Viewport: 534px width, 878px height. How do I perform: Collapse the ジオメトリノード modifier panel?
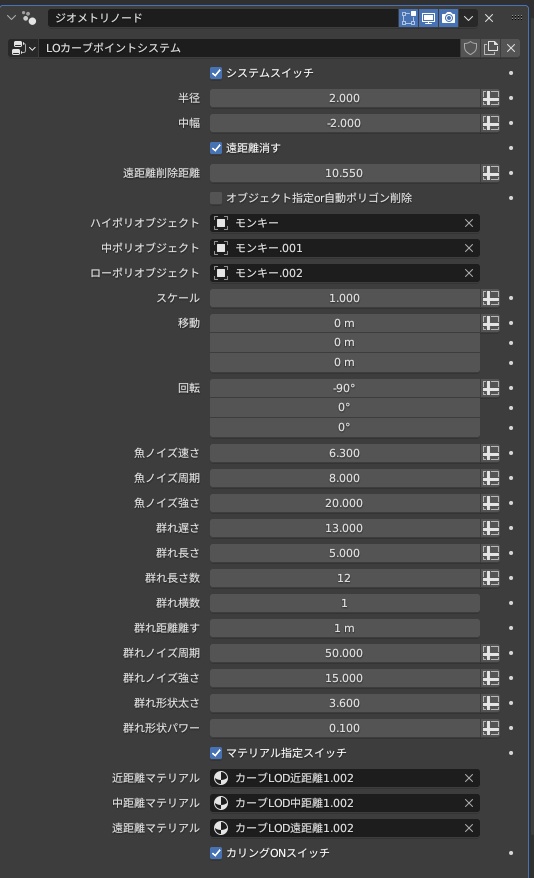click(x=11, y=18)
